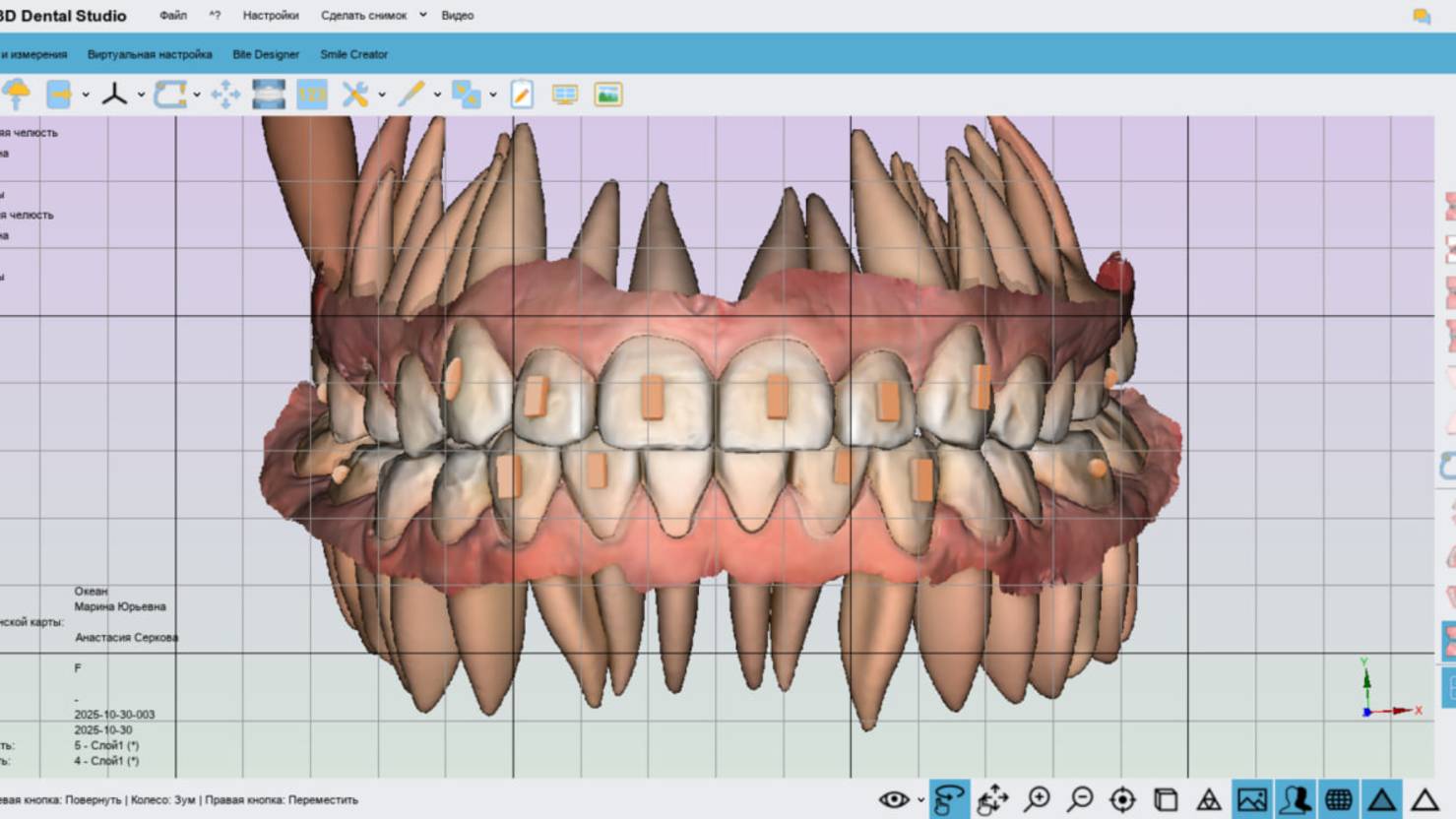Open the Smile Creator tab
1456x819 pixels.
tap(353, 54)
